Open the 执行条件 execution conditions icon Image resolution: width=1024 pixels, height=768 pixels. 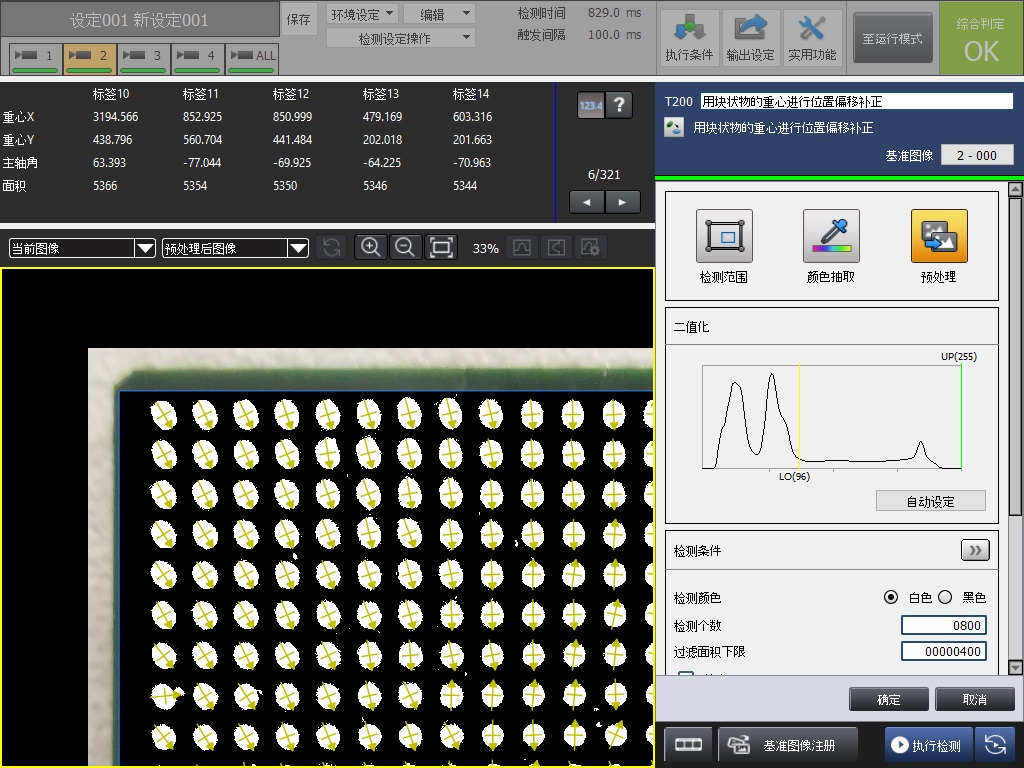click(x=689, y=38)
